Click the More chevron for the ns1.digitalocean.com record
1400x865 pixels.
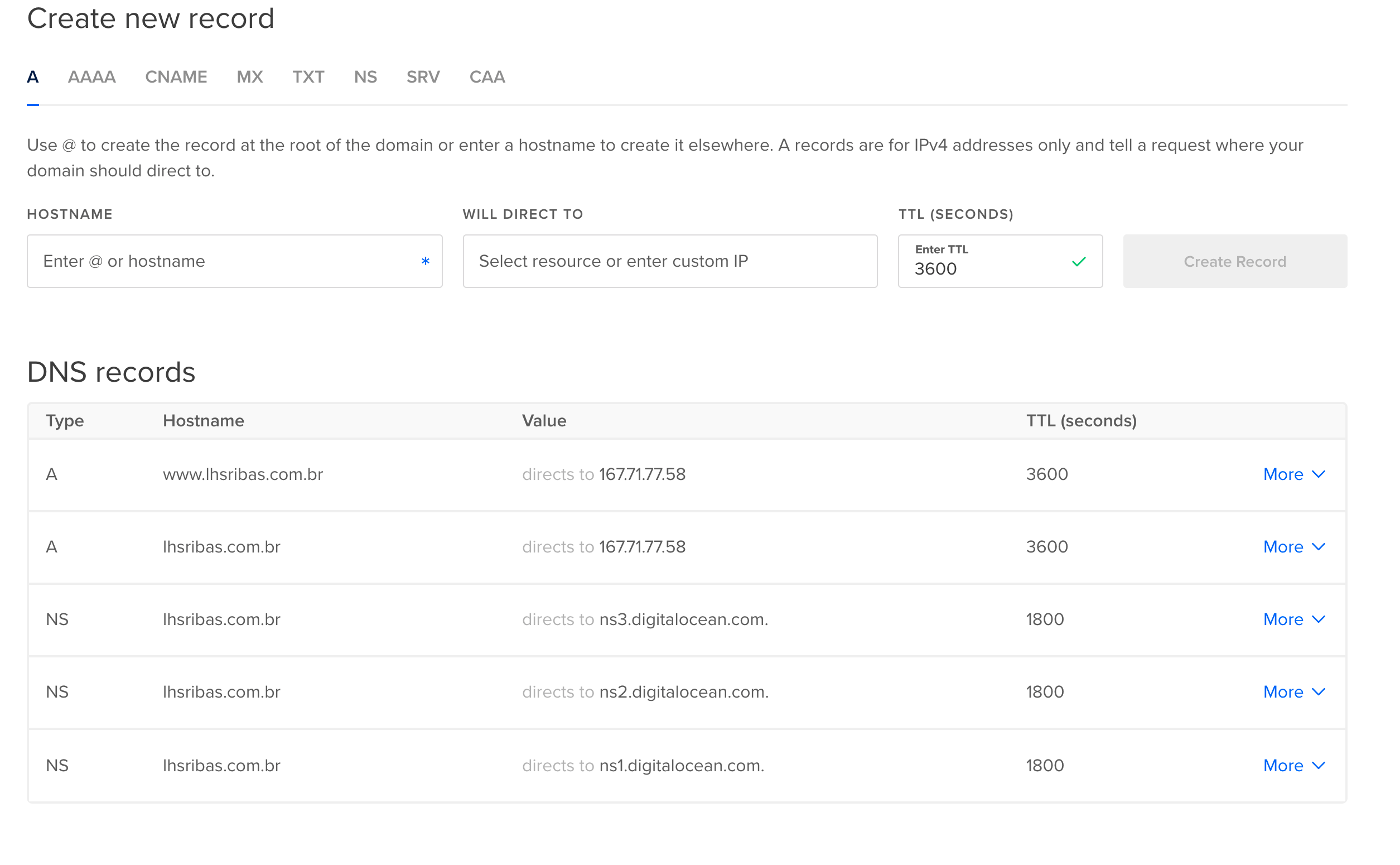pyautogui.click(x=1318, y=766)
